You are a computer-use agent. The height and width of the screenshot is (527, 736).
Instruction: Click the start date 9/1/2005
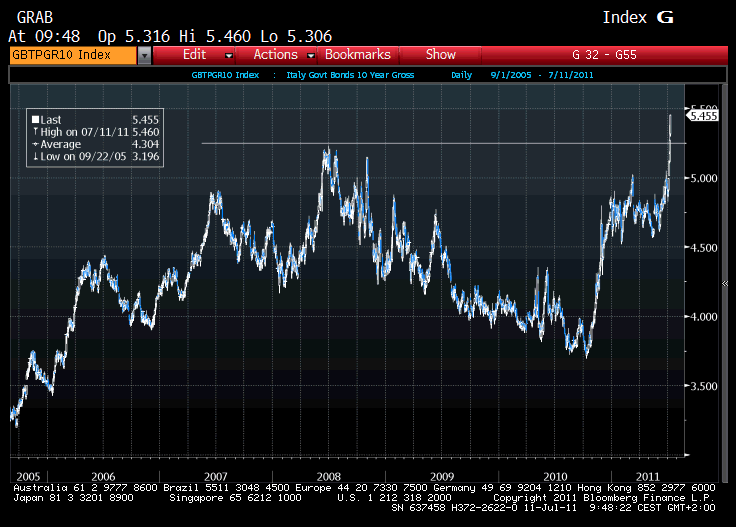511,75
